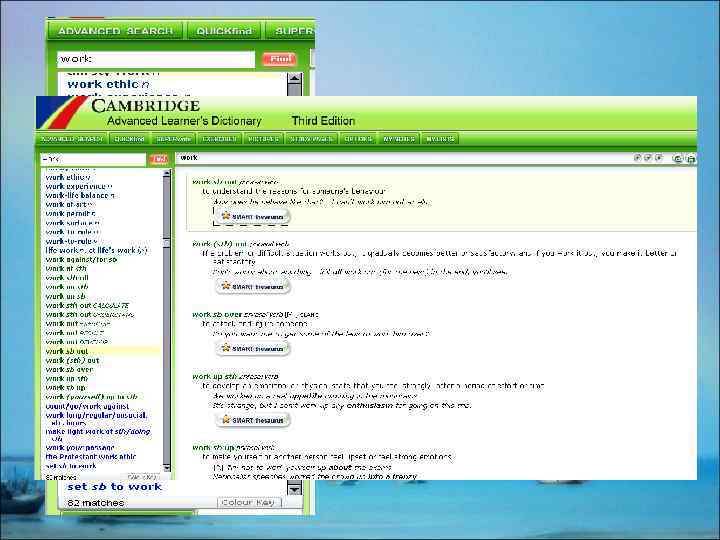Open the My Notes tab
Viewport: 720px width, 540px height.
point(399,139)
